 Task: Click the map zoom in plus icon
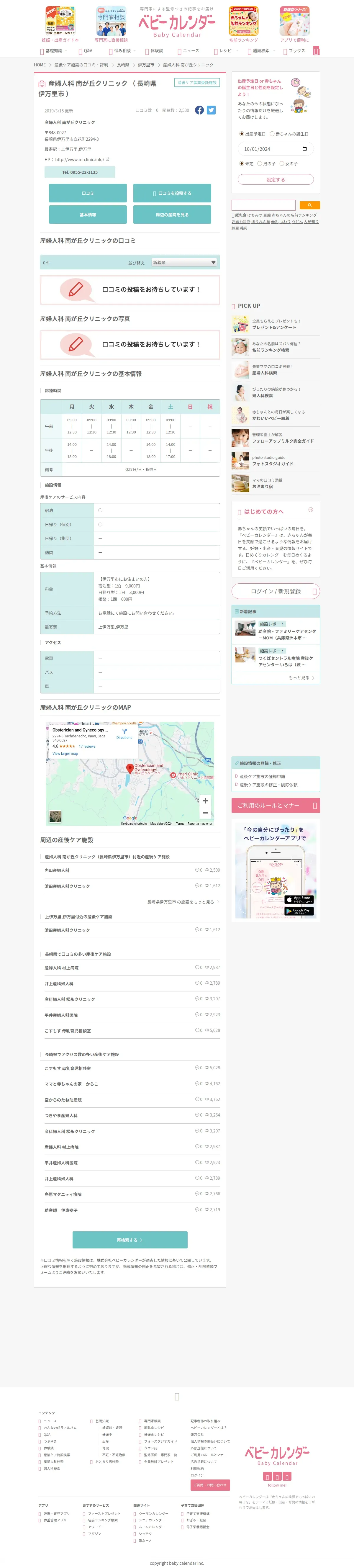[205, 801]
